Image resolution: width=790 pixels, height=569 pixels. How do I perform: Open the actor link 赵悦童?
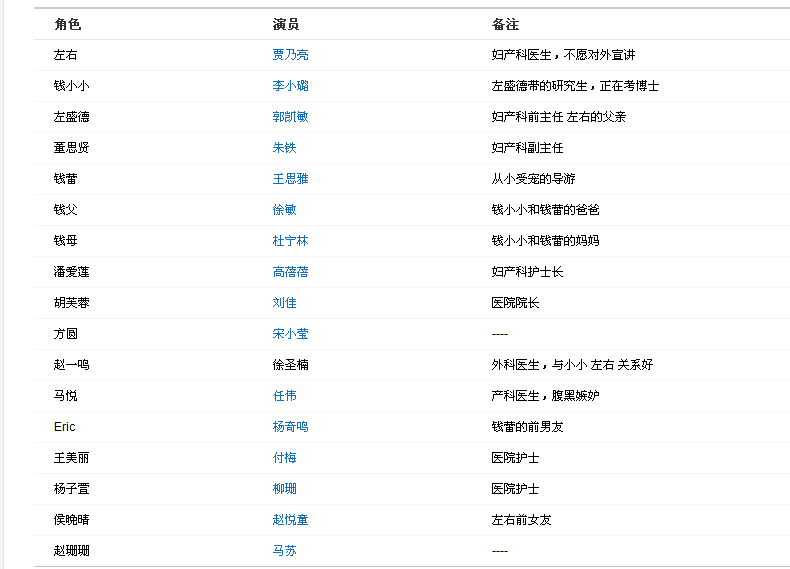tap(290, 520)
